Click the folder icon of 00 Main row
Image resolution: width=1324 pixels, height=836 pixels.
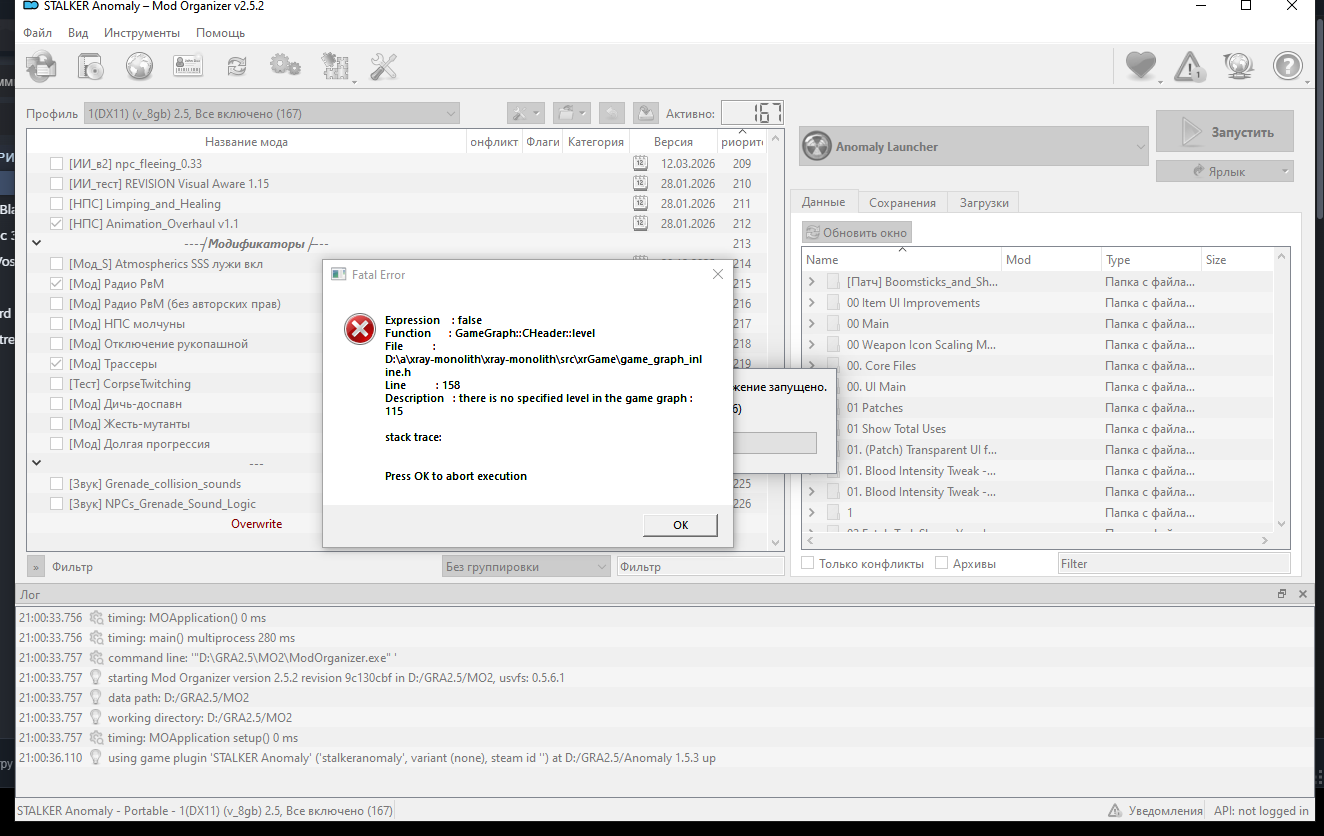[834, 323]
